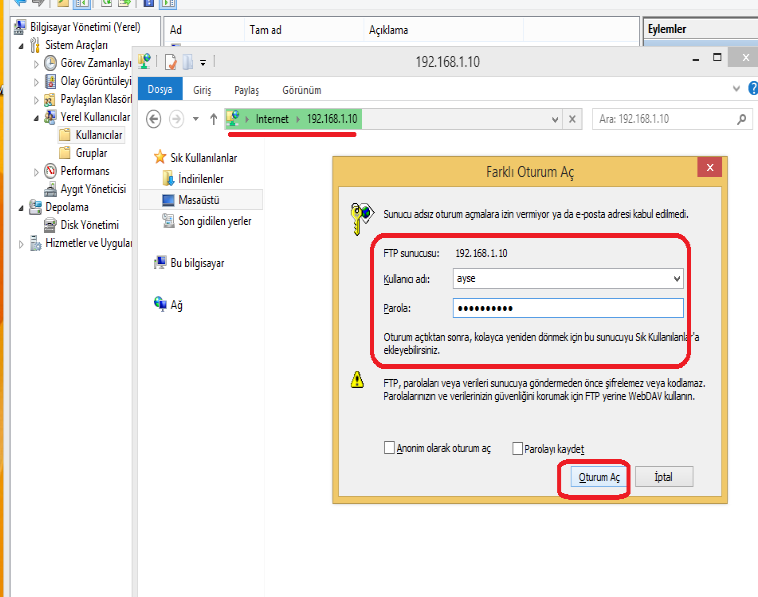Click the Back arrow navigation icon
The height and width of the screenshot is (597, 758).
153,119
